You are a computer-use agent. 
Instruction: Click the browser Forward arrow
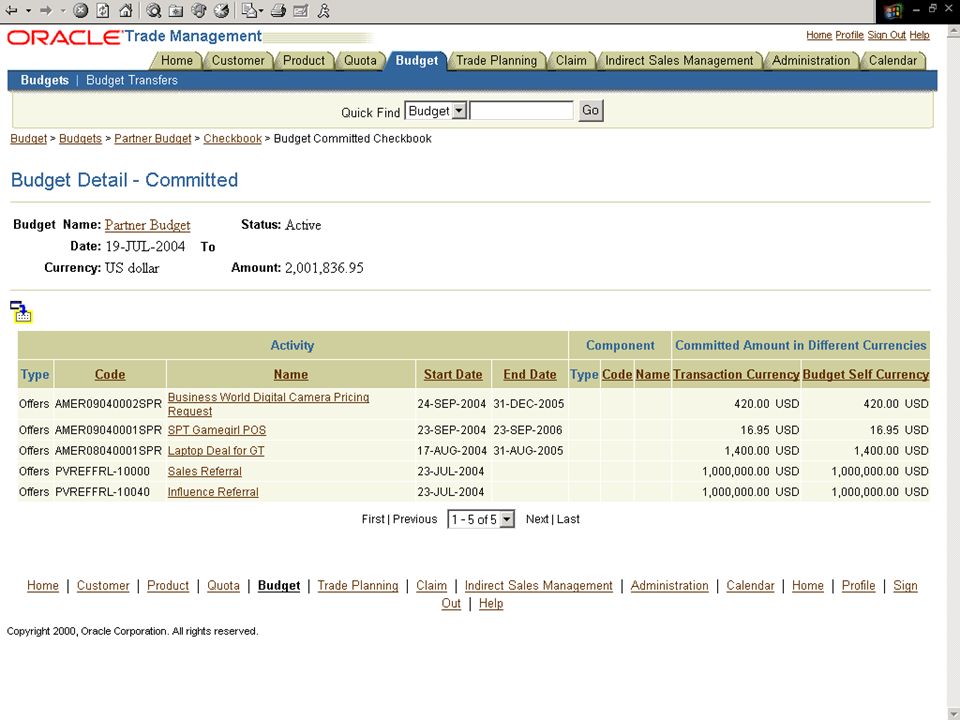click(x=46, y=10)
